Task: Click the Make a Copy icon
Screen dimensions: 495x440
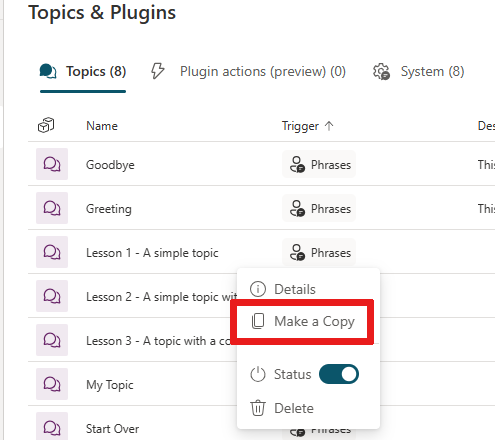Action: click(x=258, y=321)
